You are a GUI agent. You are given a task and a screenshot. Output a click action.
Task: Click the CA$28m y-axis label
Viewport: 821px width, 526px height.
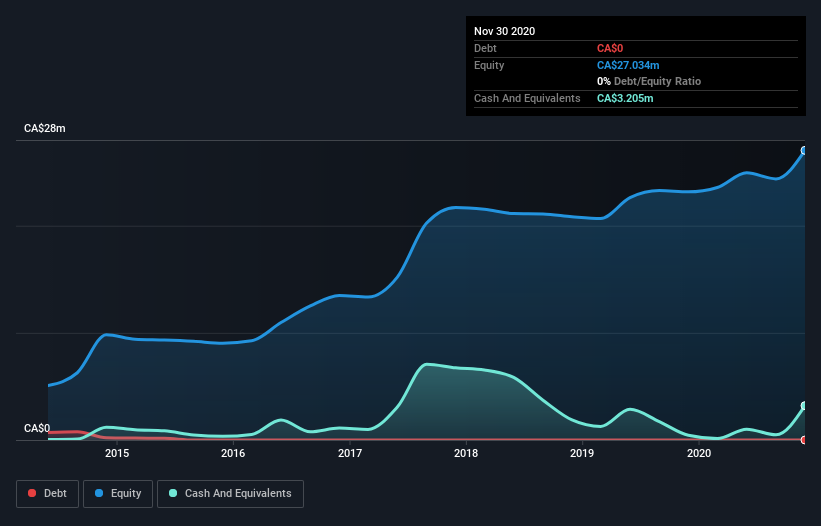(x=45, y=128)
